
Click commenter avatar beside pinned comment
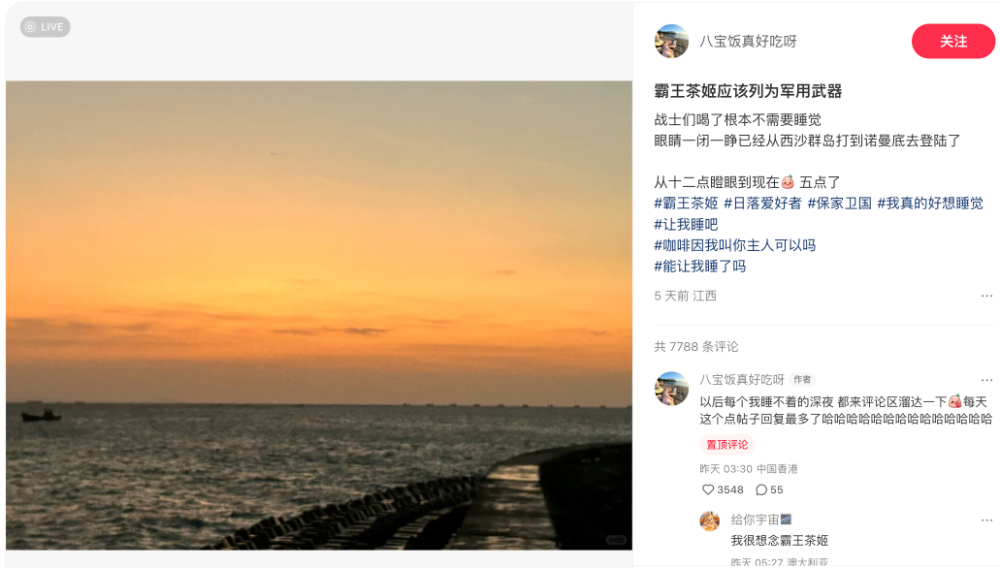click(672, 388)
